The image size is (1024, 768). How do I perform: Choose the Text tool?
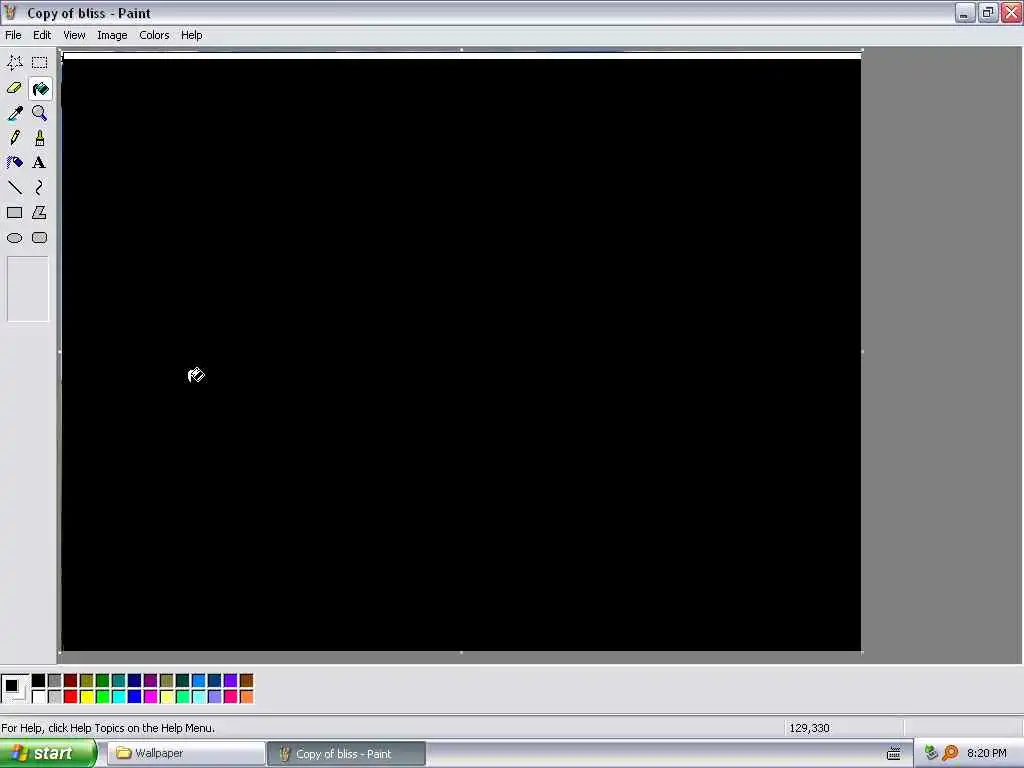(x=40, y=163)
